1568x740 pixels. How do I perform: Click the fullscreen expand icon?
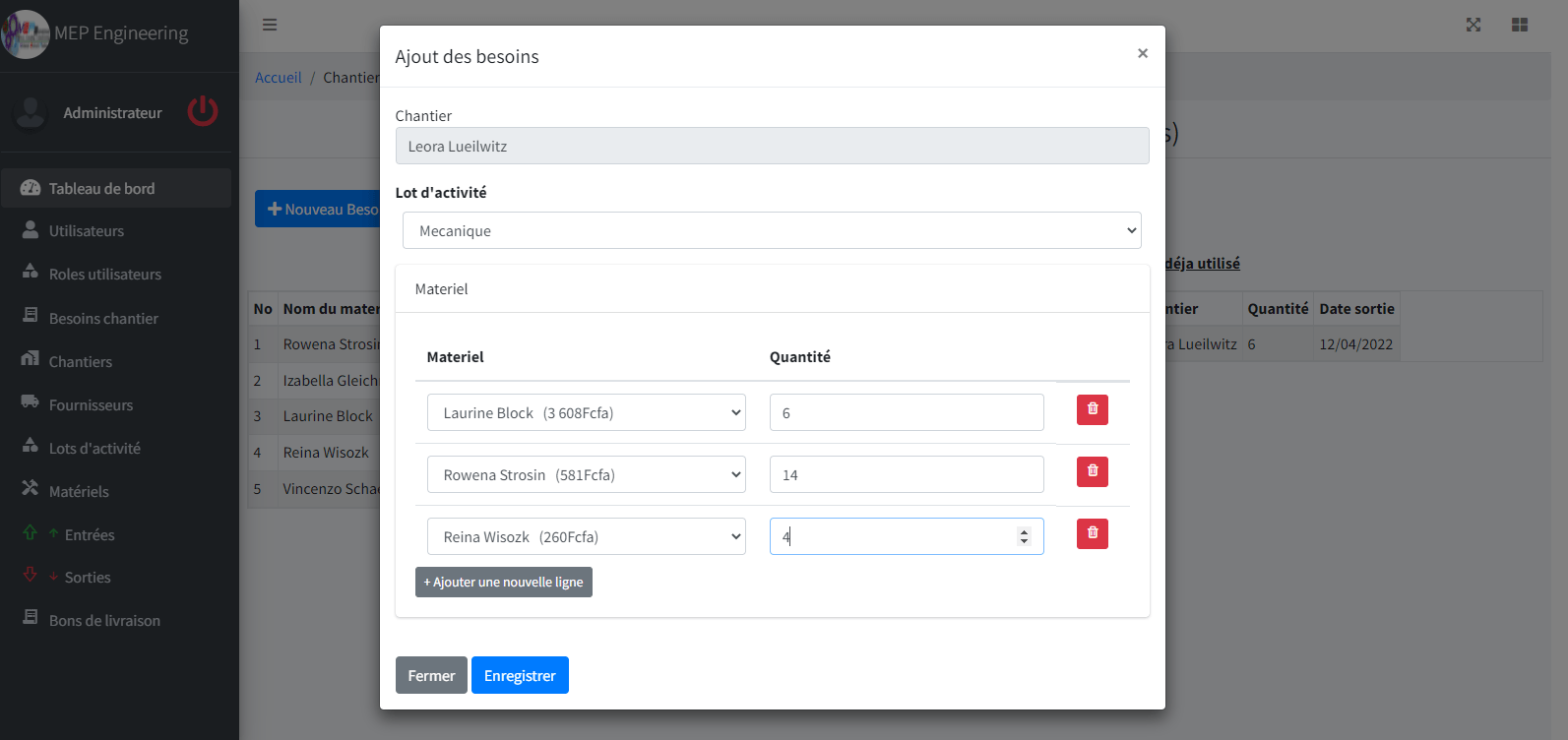coord(1473,25)
